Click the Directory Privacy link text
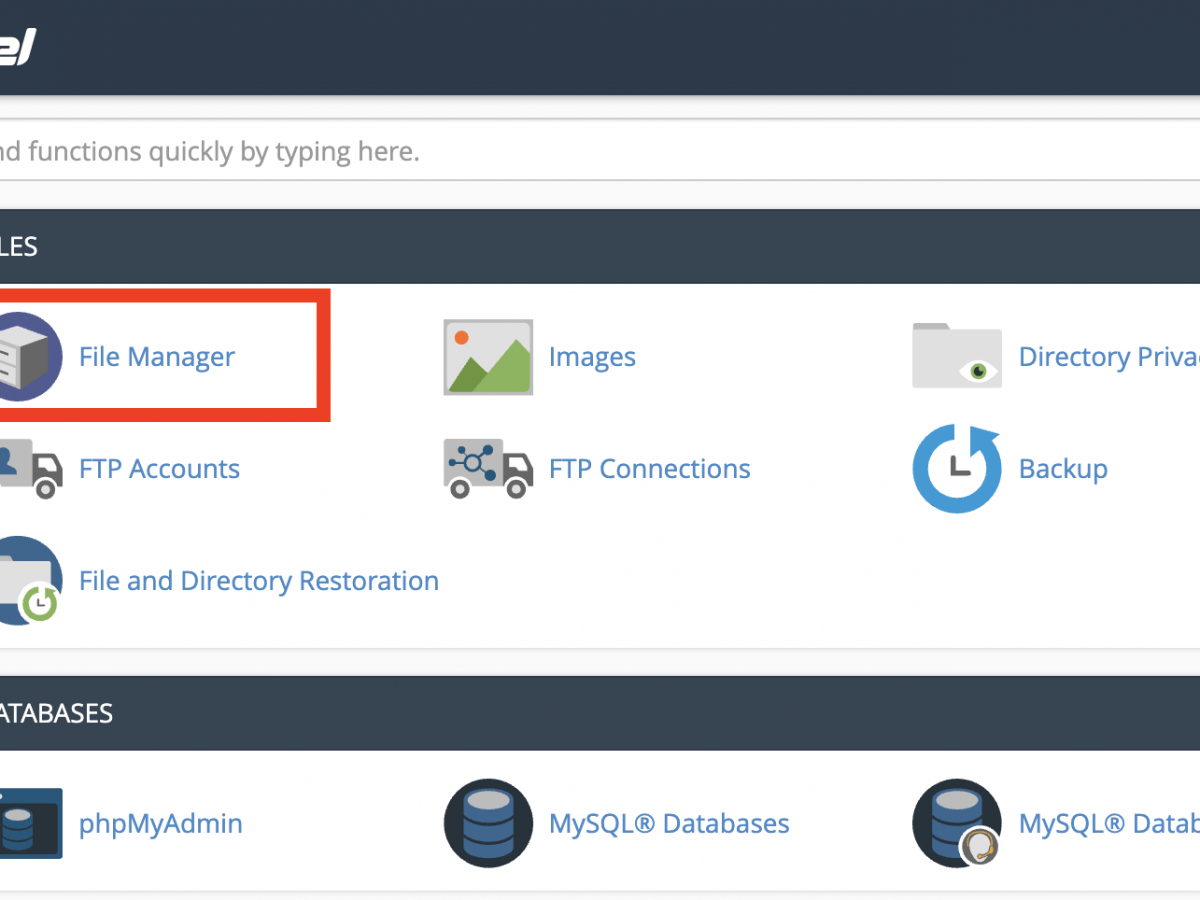1200x900 pixels. coord(1109,357)
